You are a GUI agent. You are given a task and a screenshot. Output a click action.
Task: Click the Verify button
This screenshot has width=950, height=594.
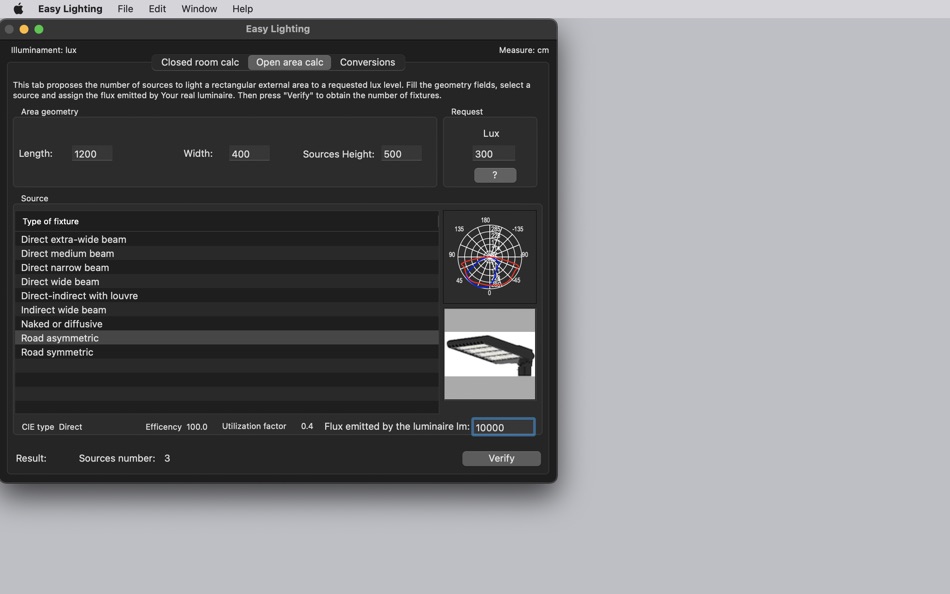coord(501,458)
